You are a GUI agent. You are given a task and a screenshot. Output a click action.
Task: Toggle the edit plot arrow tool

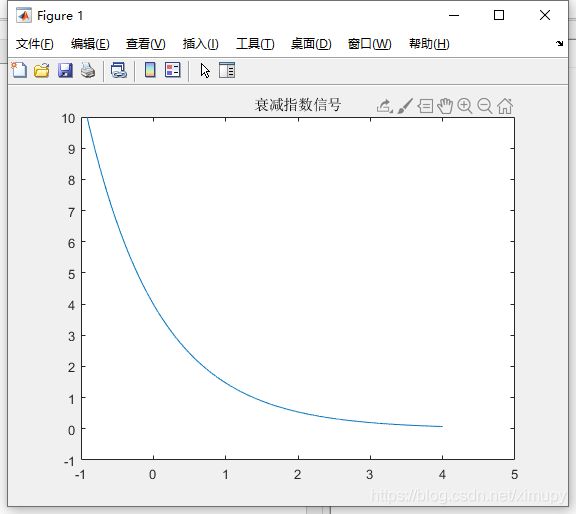coord(205,71)
